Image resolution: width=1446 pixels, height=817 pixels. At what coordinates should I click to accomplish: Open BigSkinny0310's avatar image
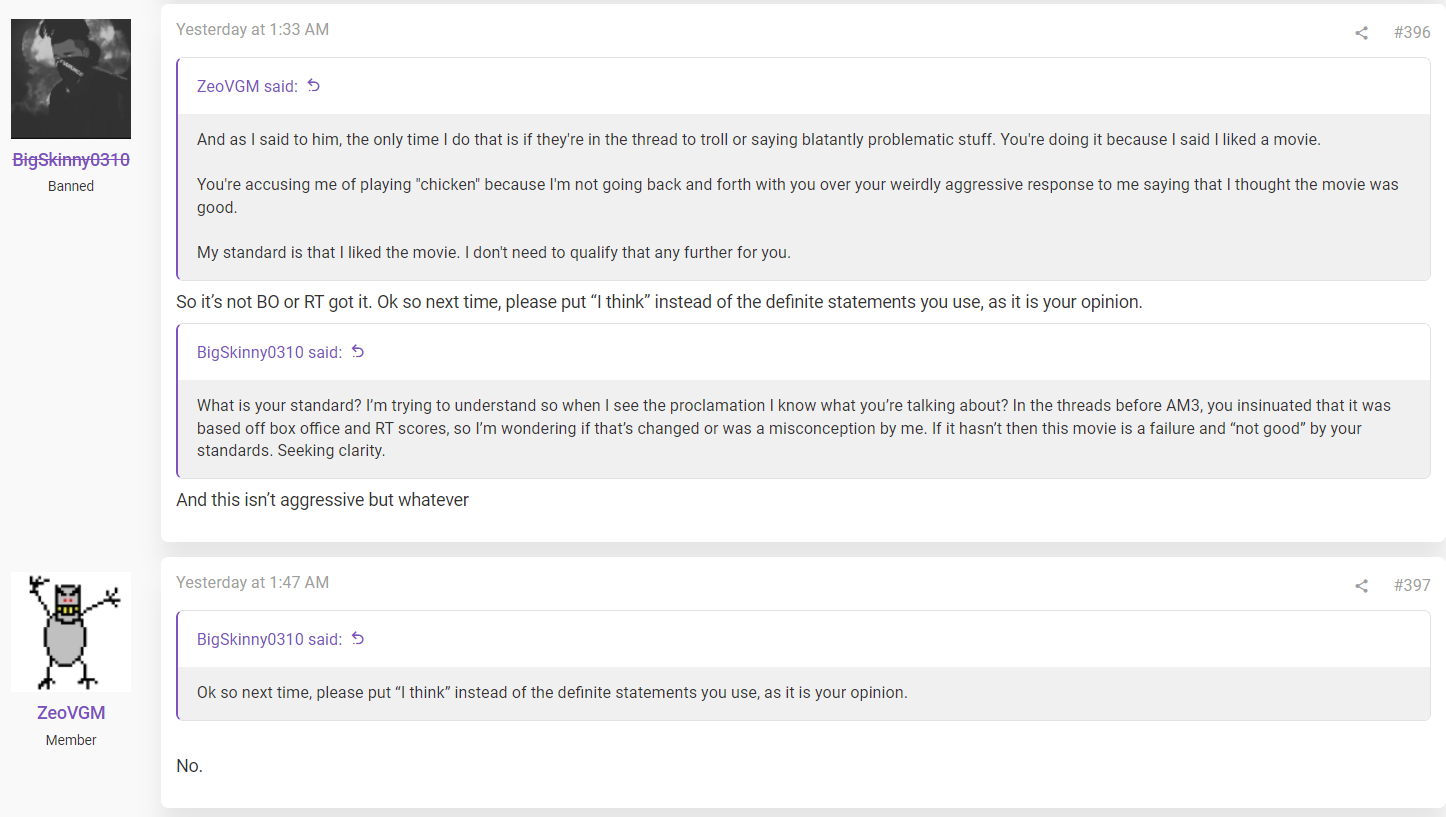(71, 79)
